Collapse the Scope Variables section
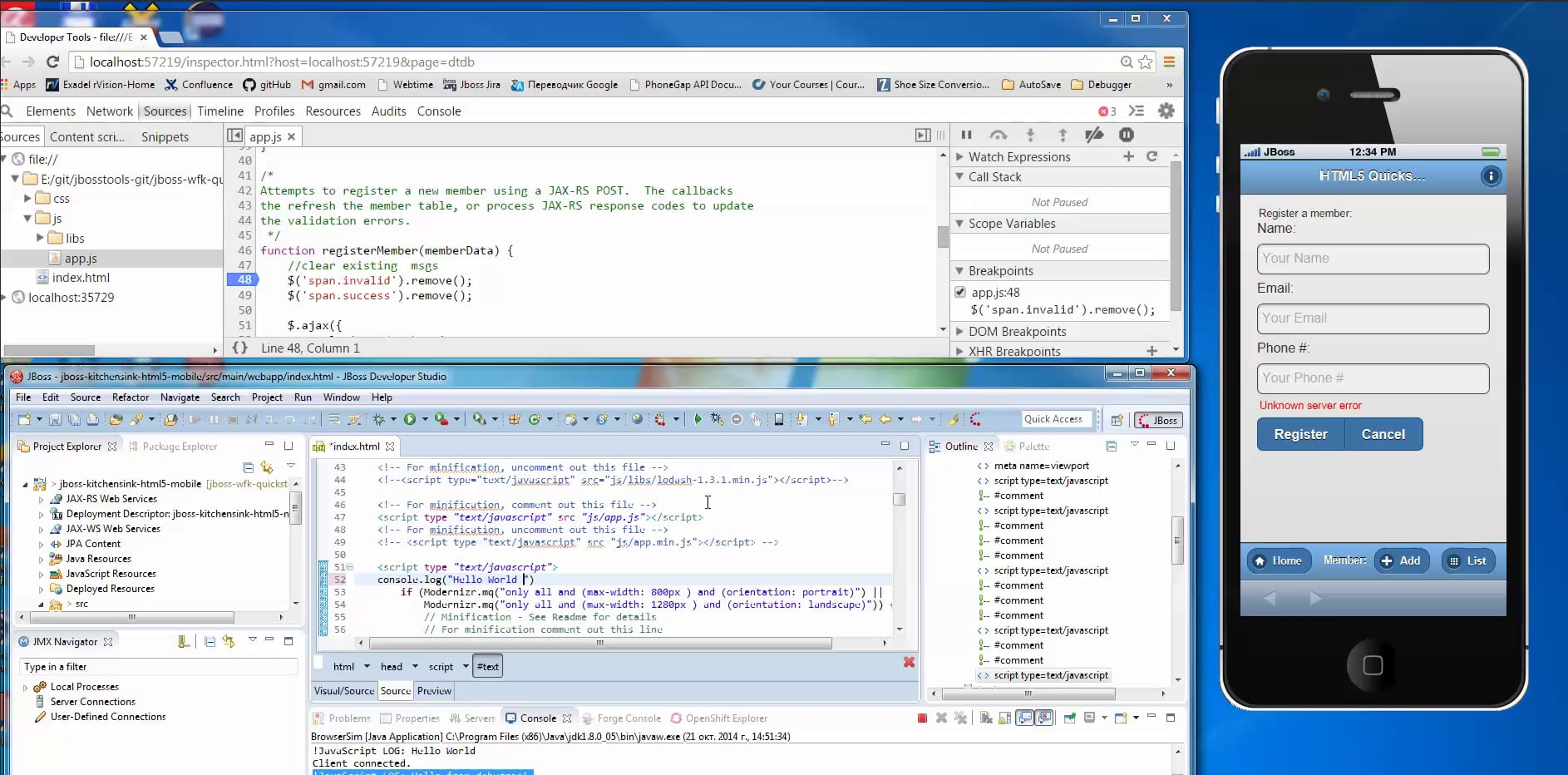Viewport: 1568px width, 775px height. [x=959, y=223]
